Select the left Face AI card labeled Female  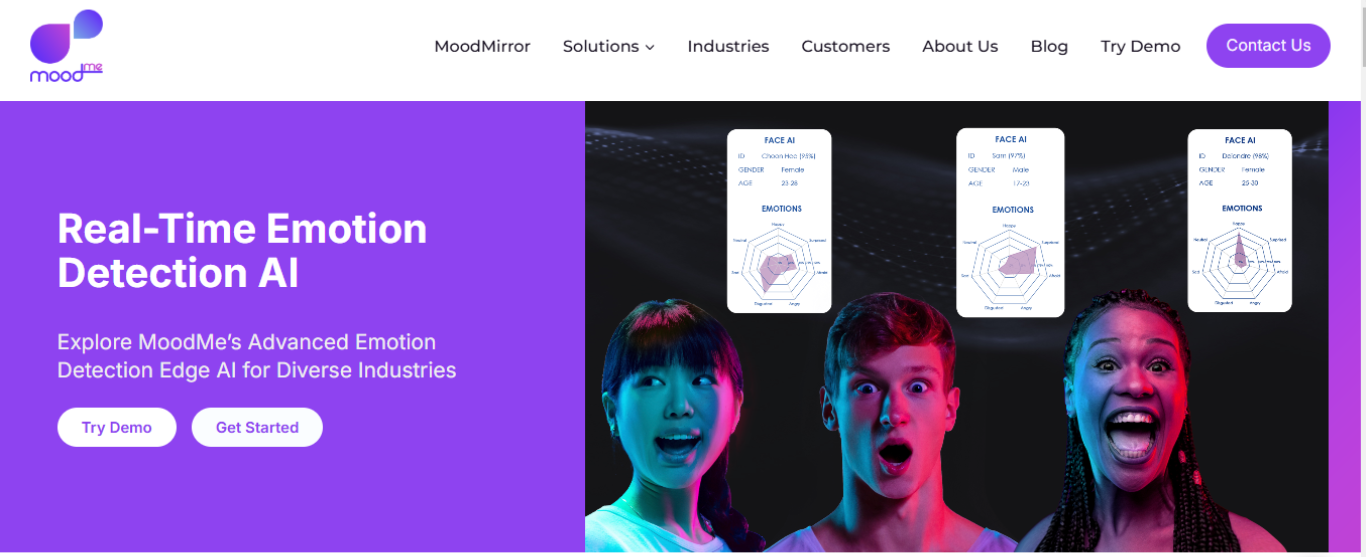click(779, 221)
